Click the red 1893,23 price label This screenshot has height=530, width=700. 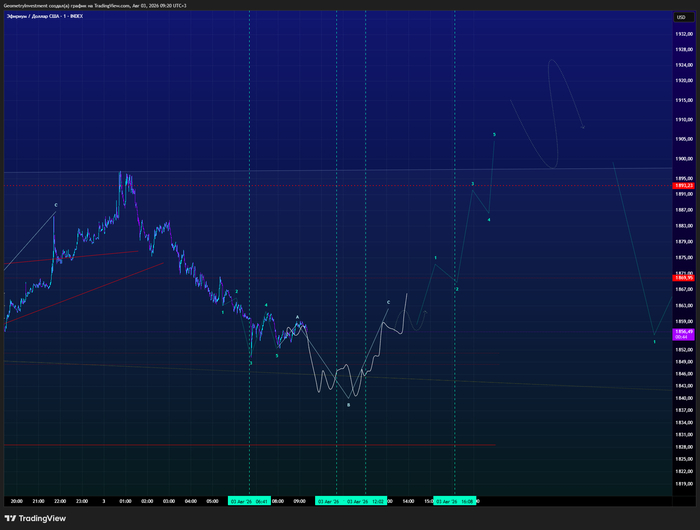(683, 185)
